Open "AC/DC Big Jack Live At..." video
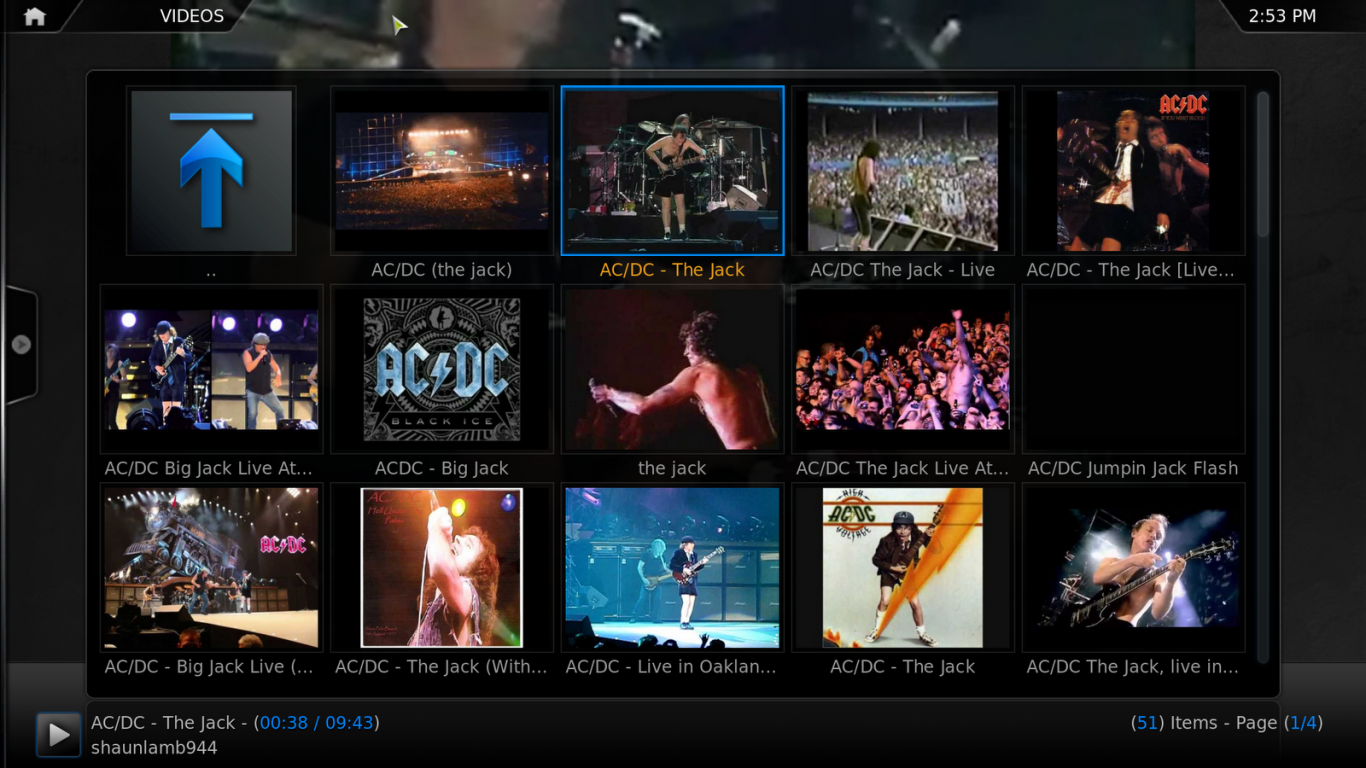The height and width of the screenshot is (768, 1366). [210, 368]
